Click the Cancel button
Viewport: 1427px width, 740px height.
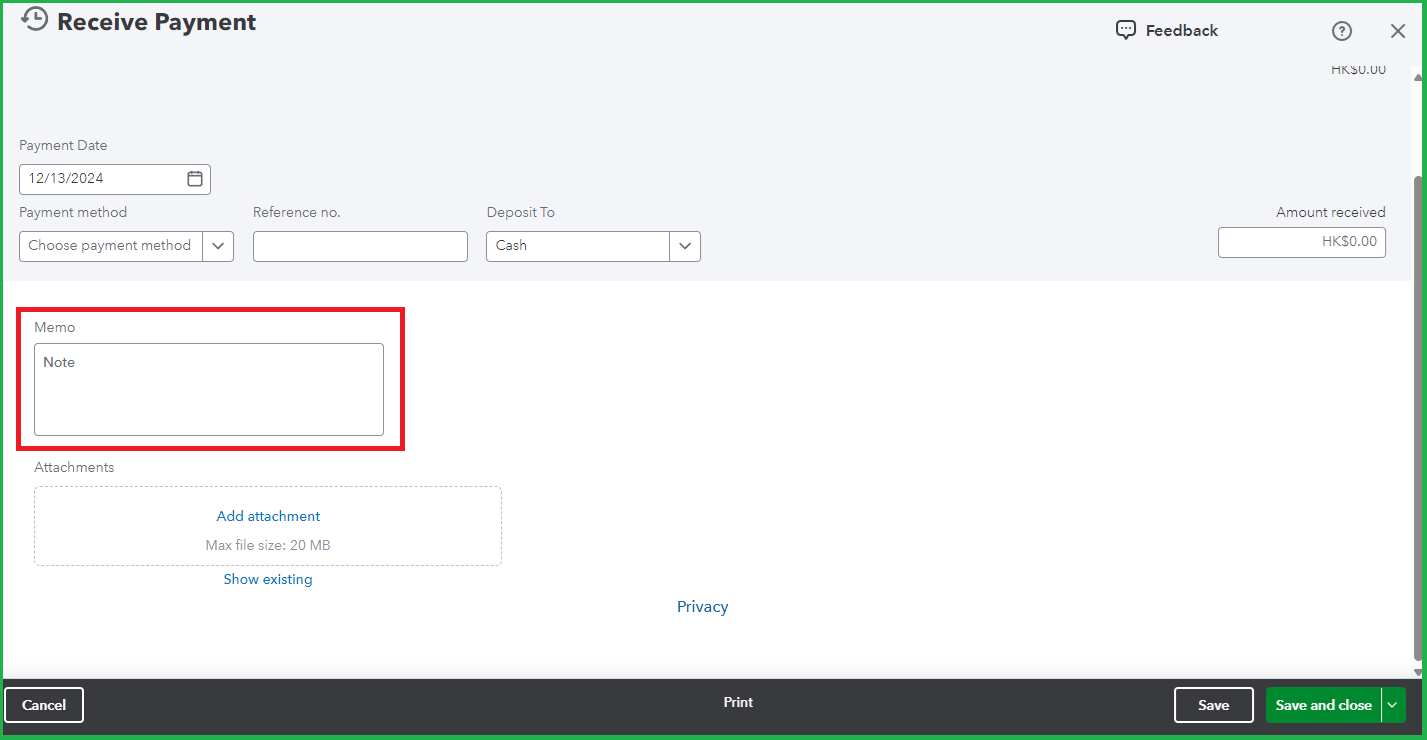coord(44,705)
